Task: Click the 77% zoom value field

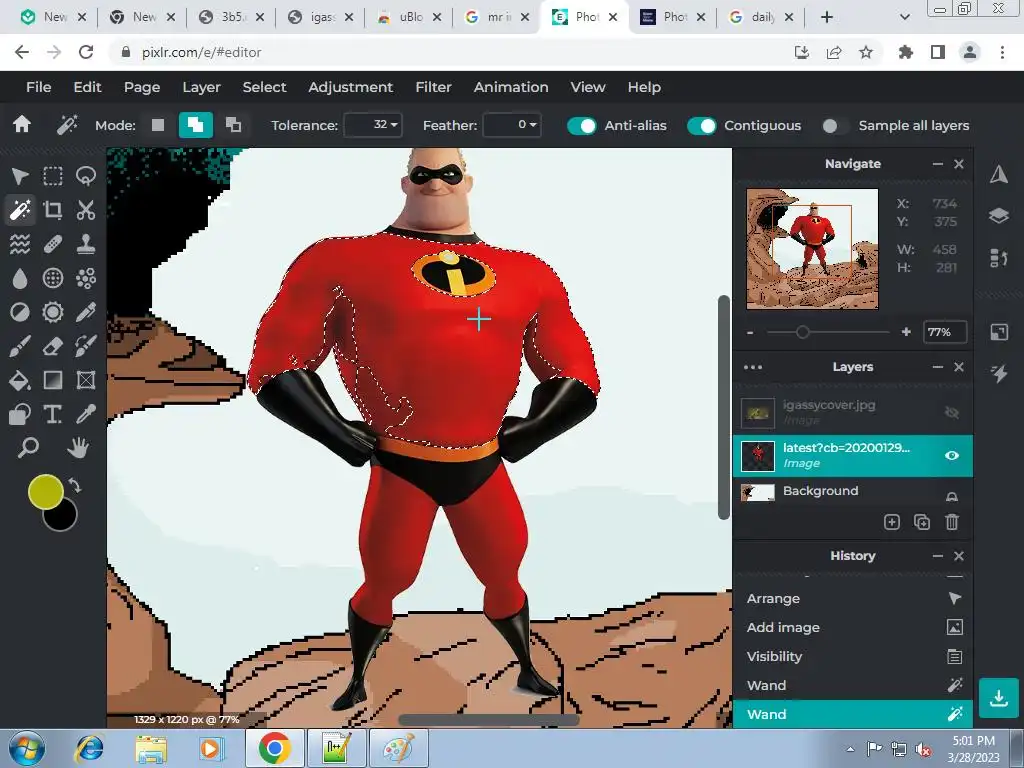Action: tap(944, 332)
